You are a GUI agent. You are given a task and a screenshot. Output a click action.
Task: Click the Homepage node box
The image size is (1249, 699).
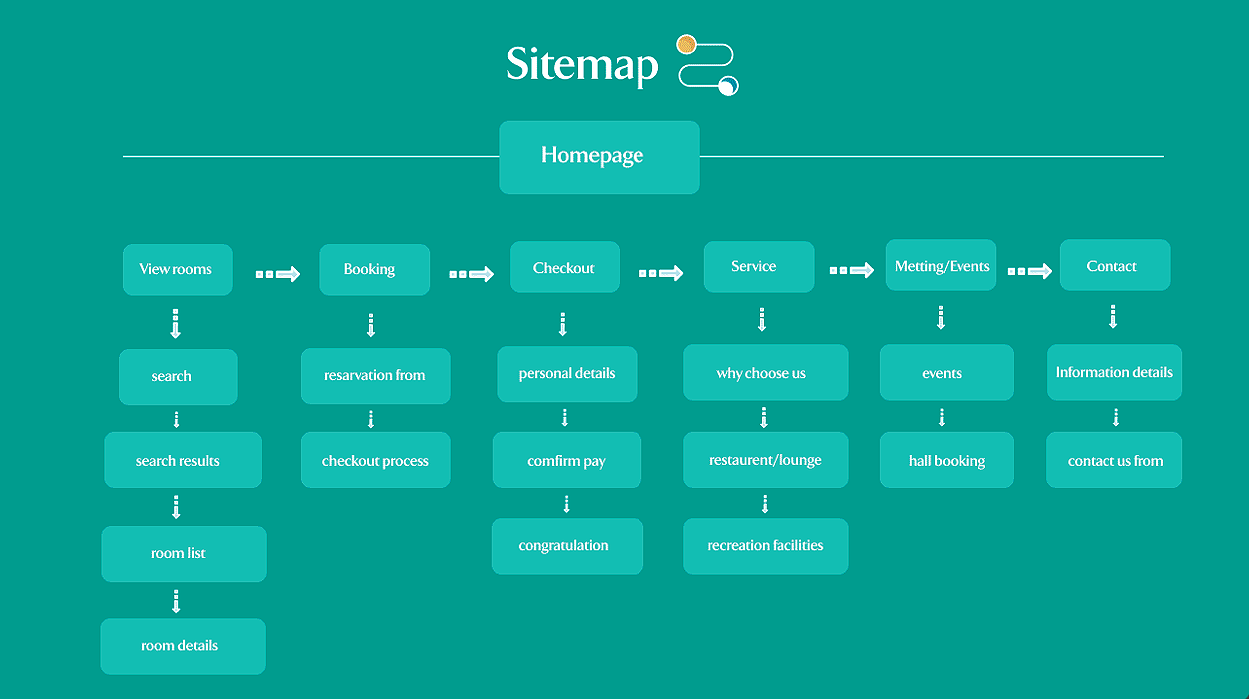click(599, 157)
